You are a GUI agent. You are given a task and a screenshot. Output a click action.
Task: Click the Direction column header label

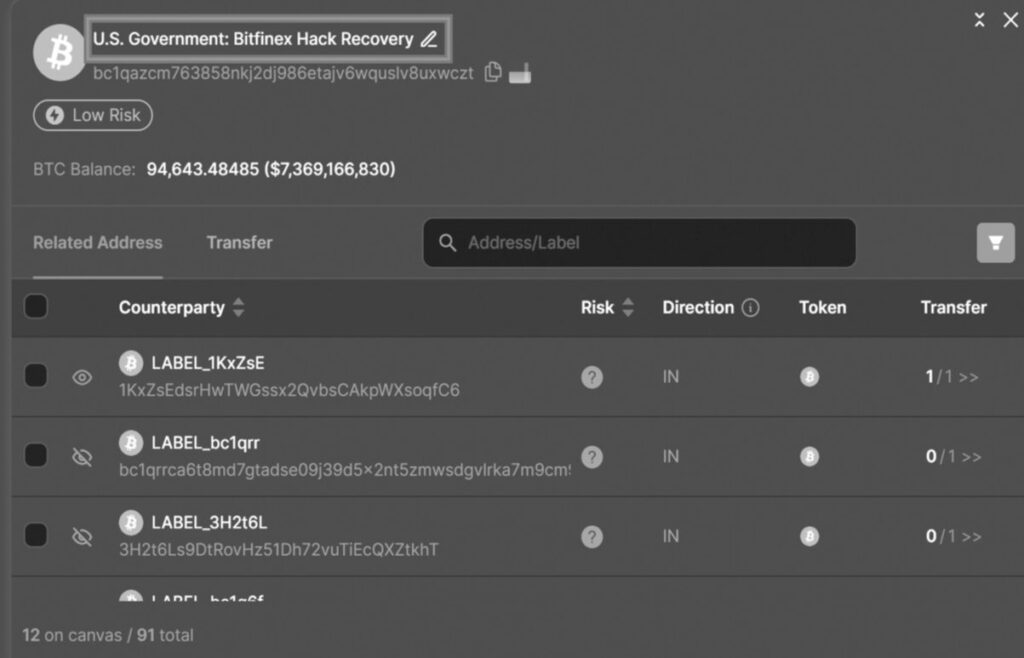[x=698, y=307]
